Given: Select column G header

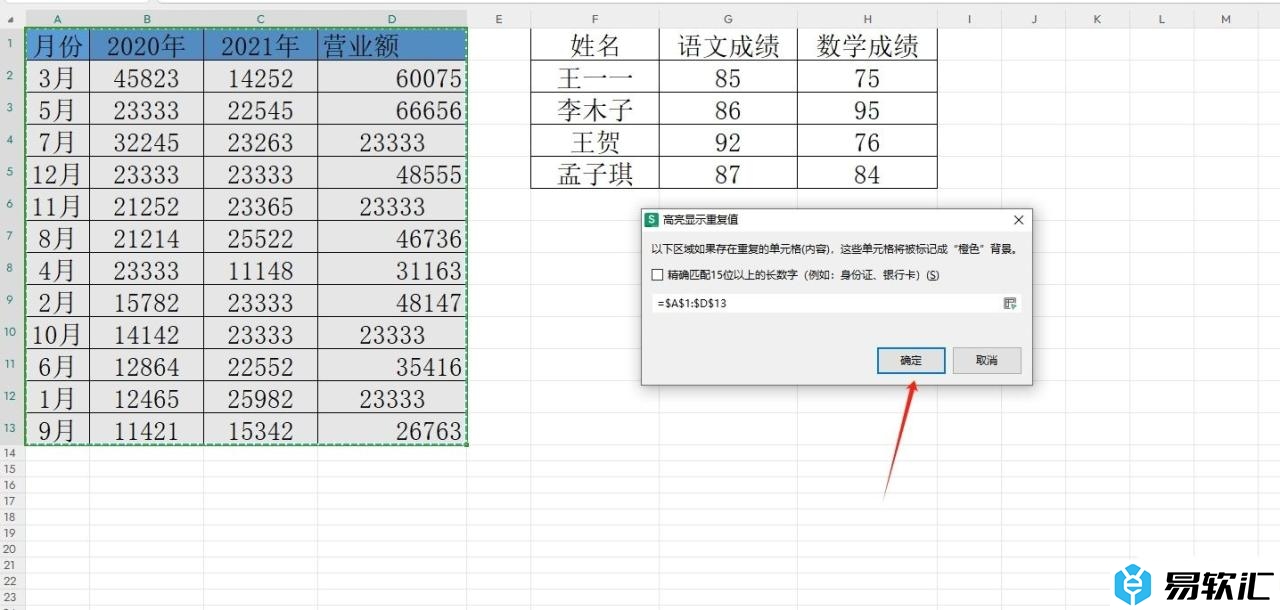Looking at the screenshot, I should click(x=728, y=20).
